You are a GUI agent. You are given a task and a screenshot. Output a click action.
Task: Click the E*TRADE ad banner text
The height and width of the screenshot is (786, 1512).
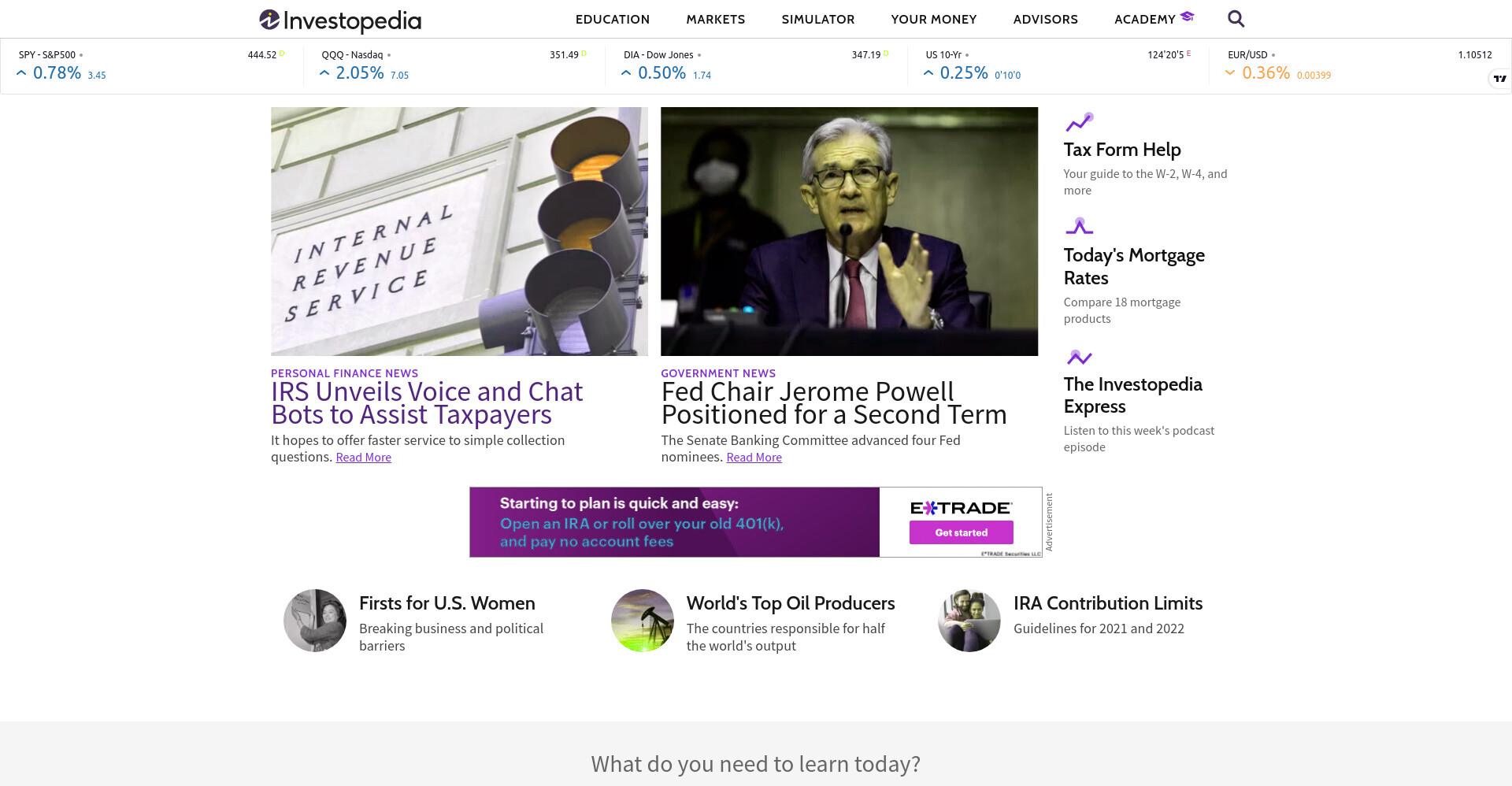(642, 522)
